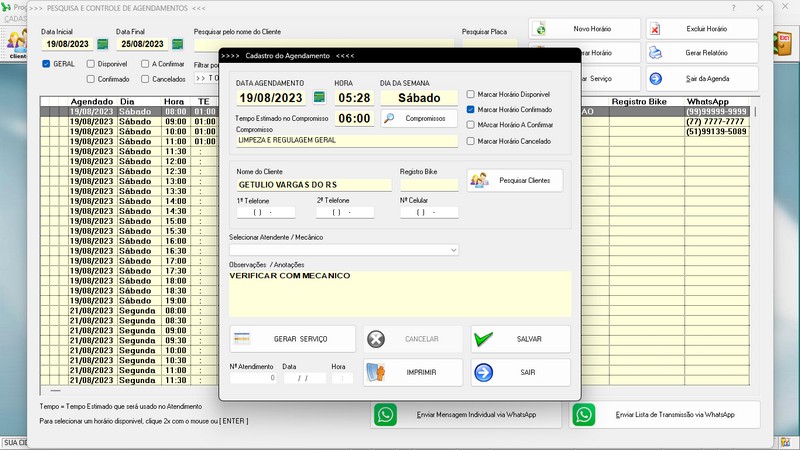Screen dimensions: 800x450
Task: Click the Excluir Horário red X icon
Action: (655, 29)
